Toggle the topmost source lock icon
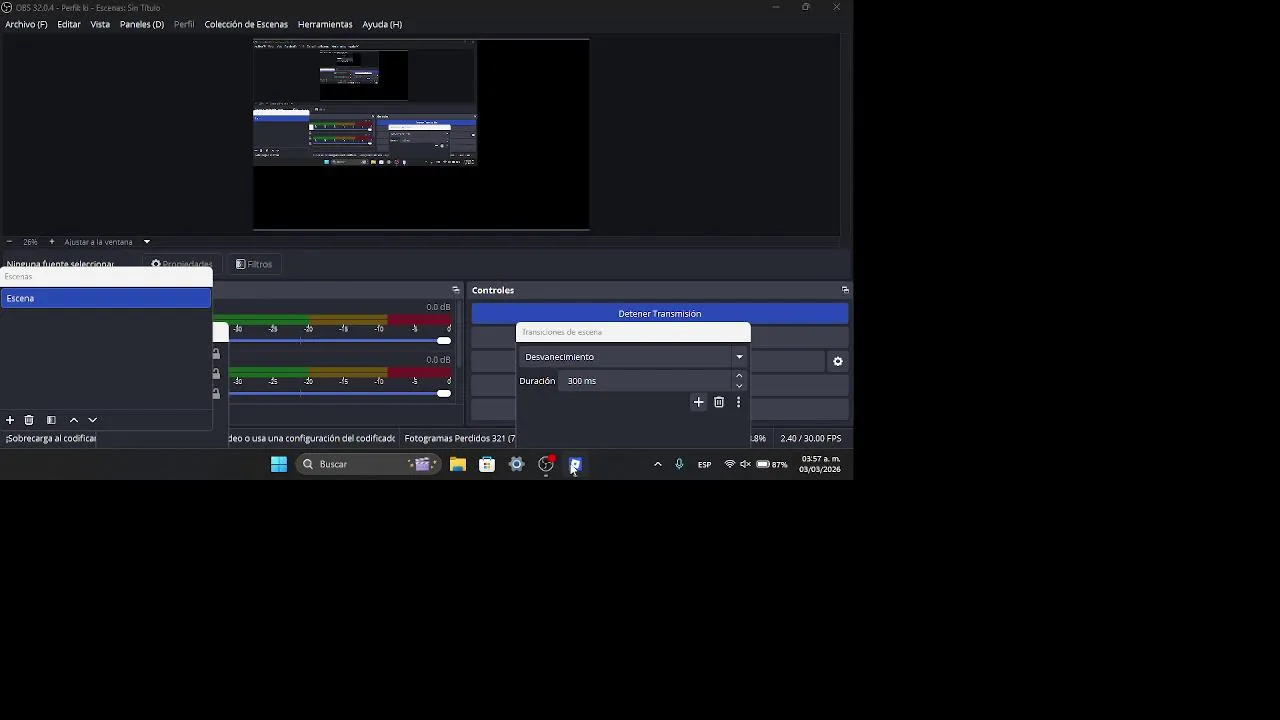Screen dimensions: 1280x720 point(216,353)
